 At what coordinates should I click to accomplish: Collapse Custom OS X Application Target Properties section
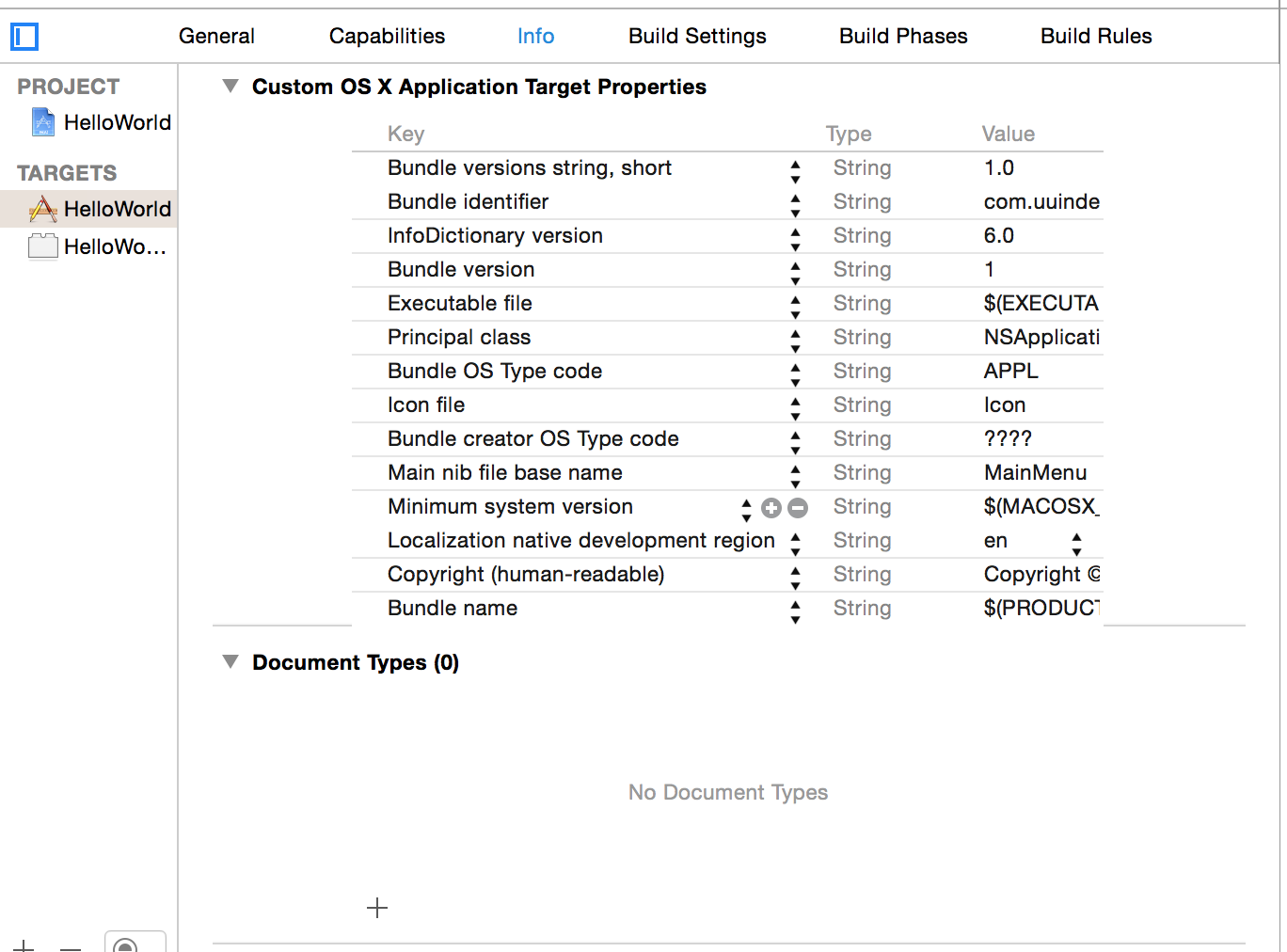(230, 87)
